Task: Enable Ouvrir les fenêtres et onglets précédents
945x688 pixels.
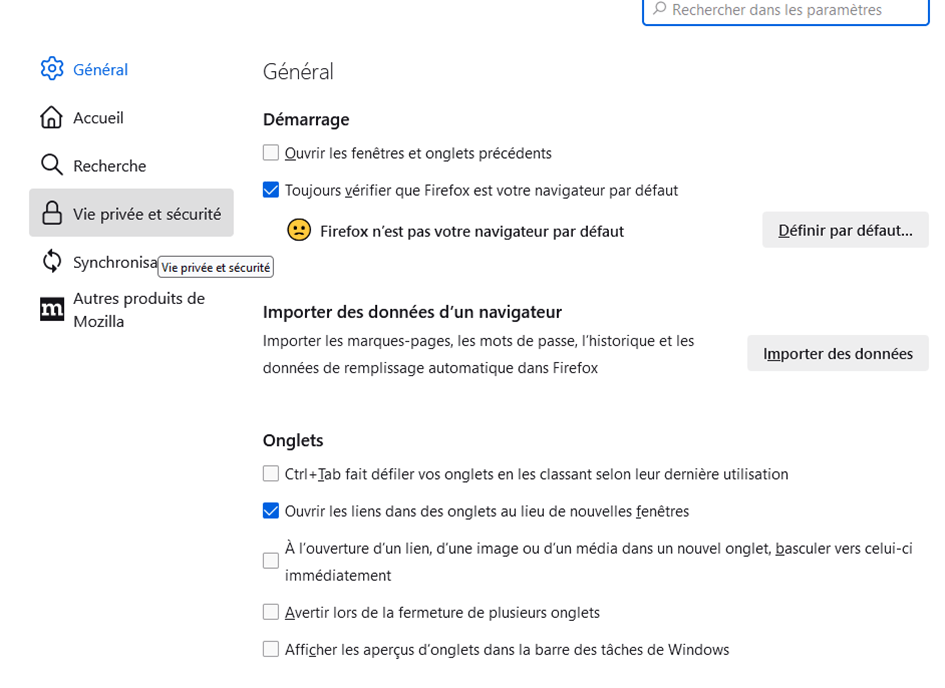Action: click(x=271, y=153)
